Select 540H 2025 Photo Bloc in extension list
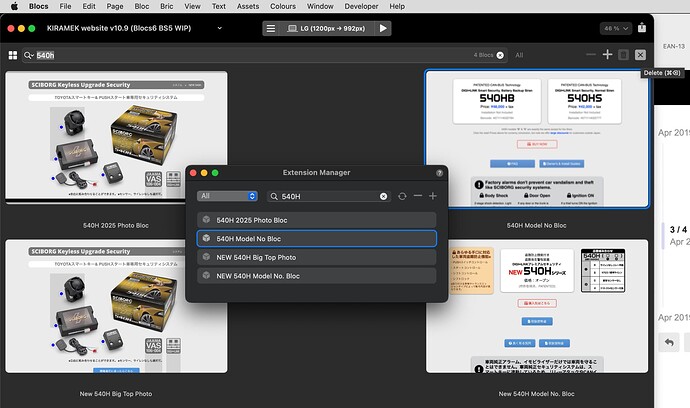This screenshot has width=690, height=408. 317,220
